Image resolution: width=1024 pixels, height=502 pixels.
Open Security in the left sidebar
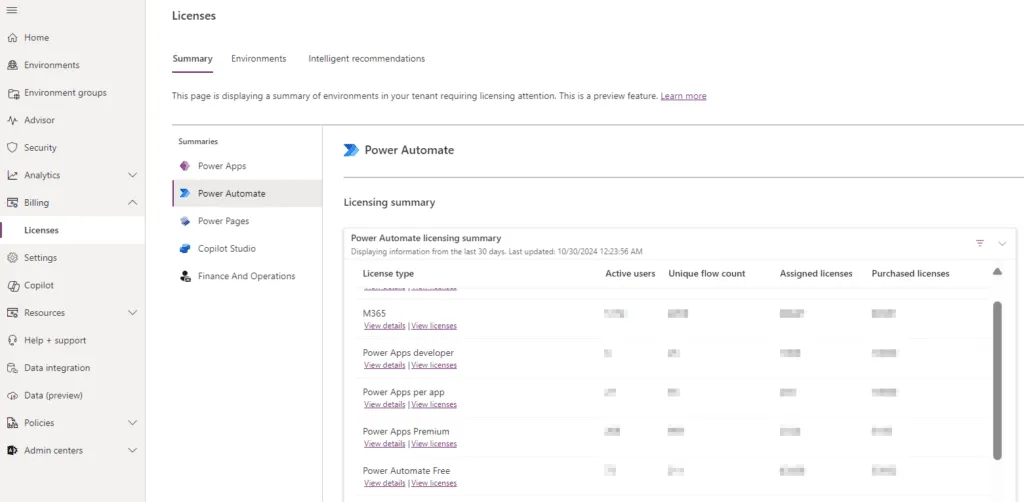pyautogui.click(x=72, y=148)
